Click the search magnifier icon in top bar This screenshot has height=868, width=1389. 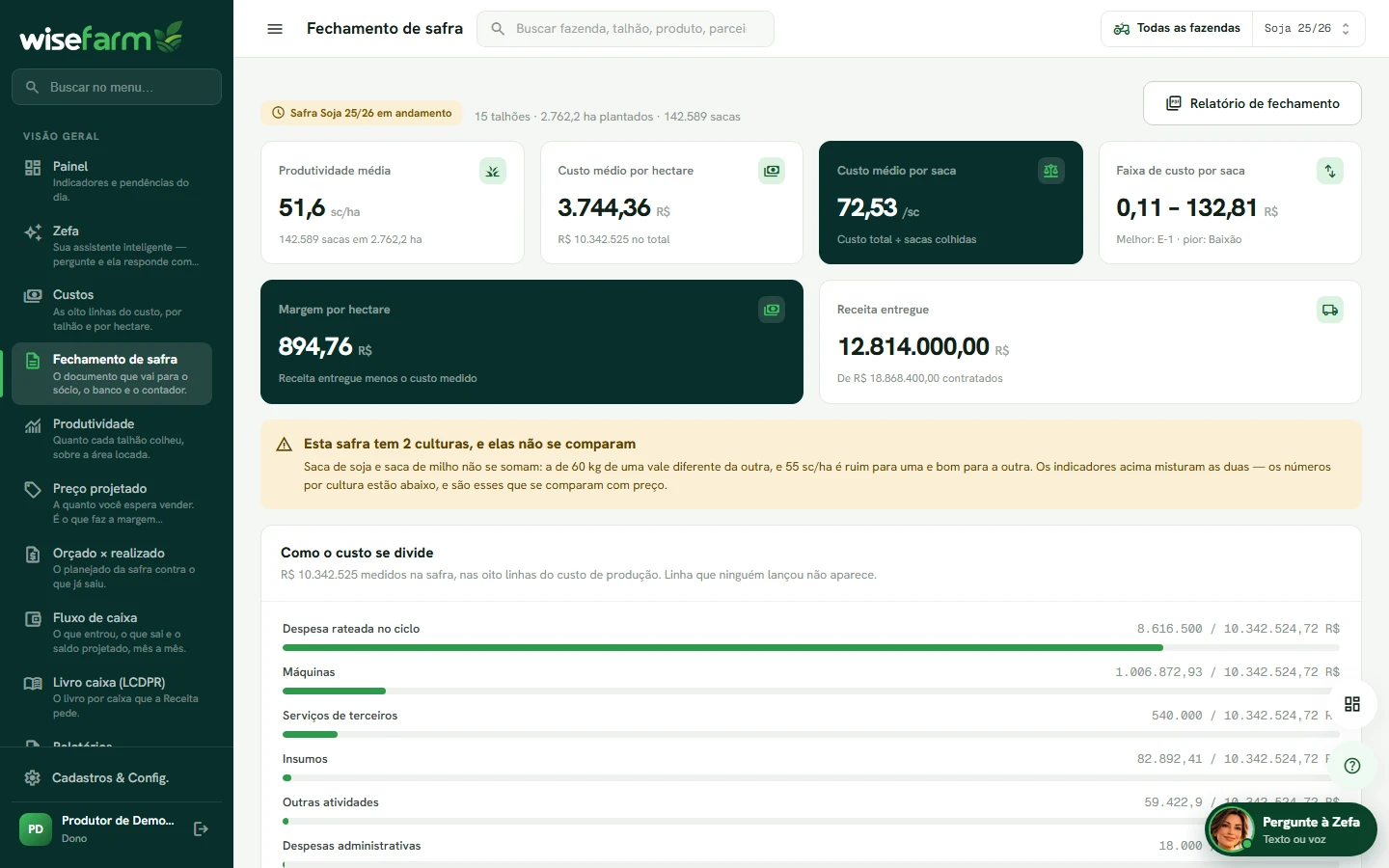coord(499,29)
